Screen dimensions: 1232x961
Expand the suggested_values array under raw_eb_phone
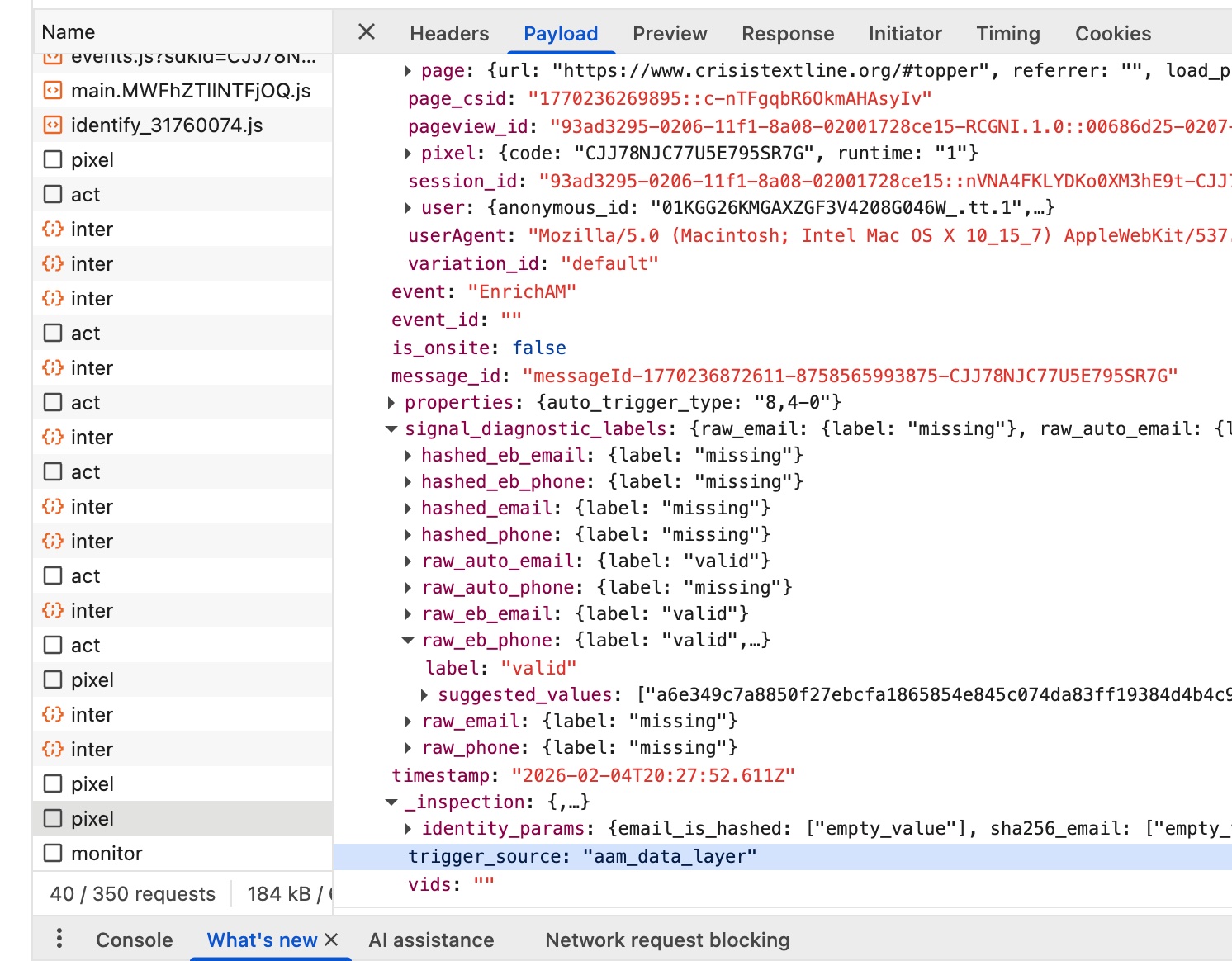click(x=424, y=694)
